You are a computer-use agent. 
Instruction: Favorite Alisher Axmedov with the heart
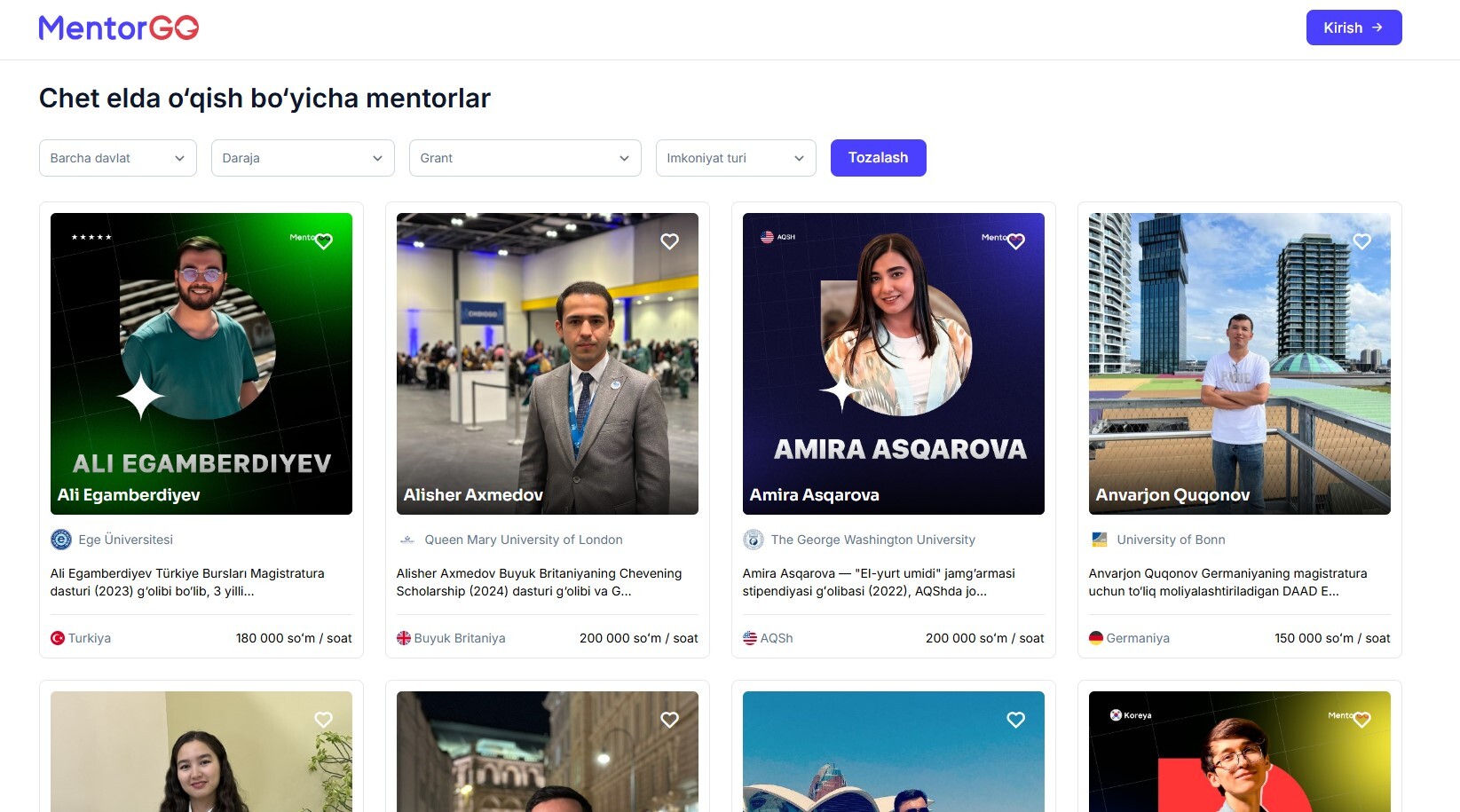click(x=670, y=241)
